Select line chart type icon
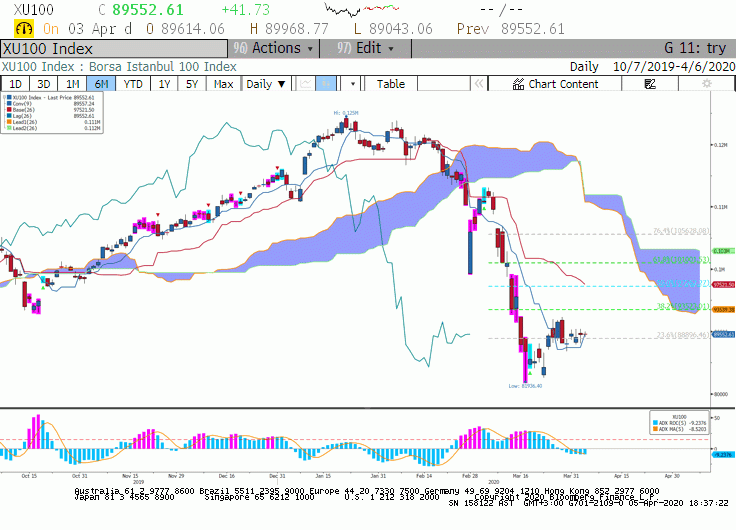736x530 pixels. pos(306,84)
